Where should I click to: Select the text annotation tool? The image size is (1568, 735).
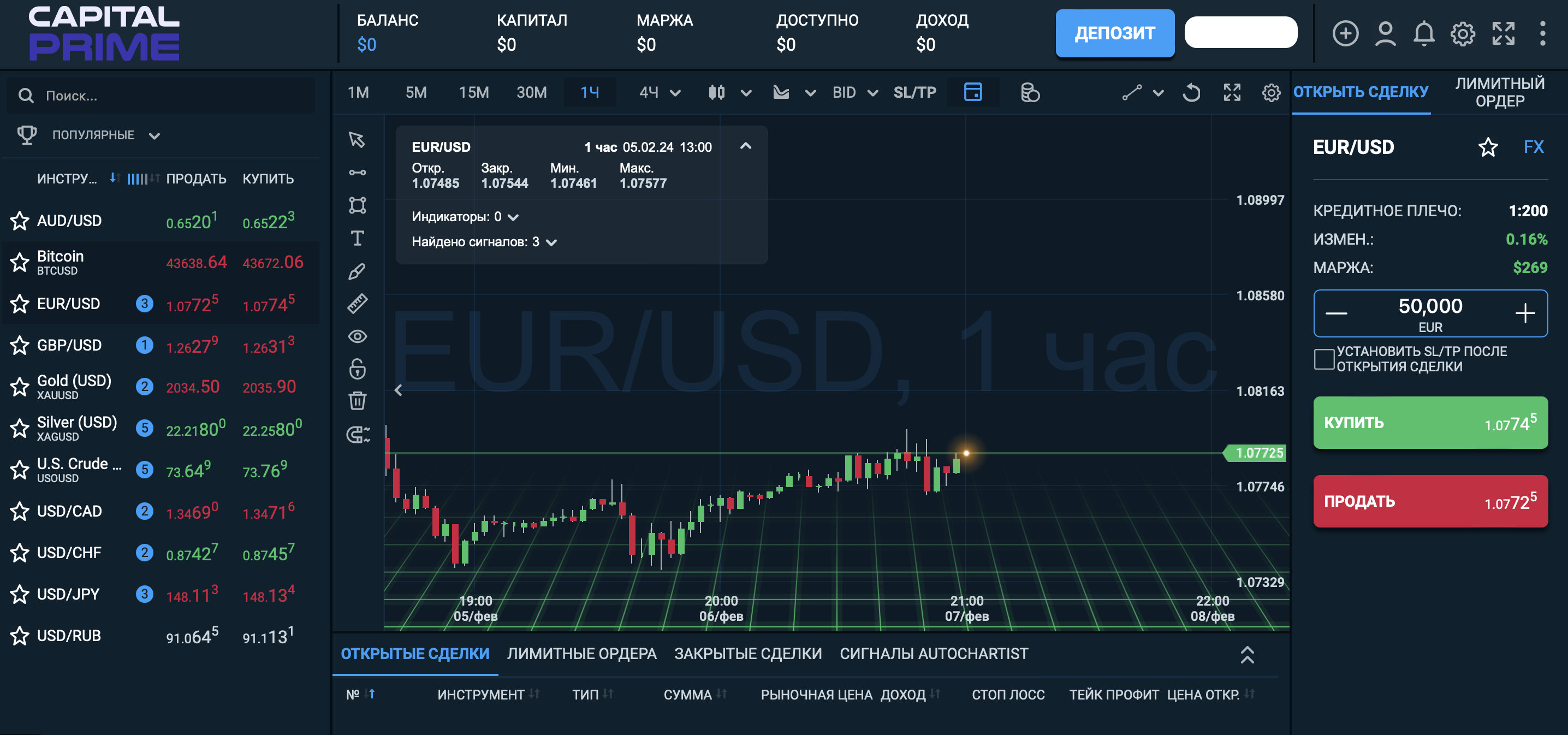tap(357, 238)
